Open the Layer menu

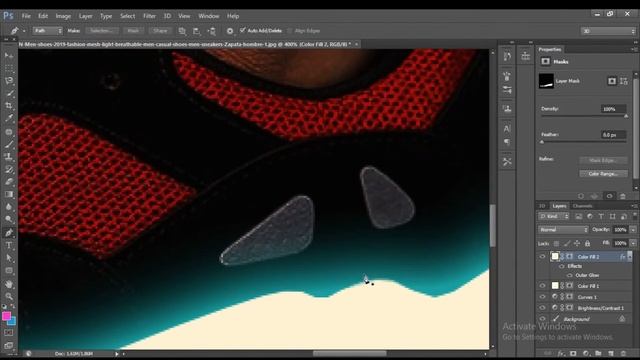pyautogui.click(x=85, y=16)
